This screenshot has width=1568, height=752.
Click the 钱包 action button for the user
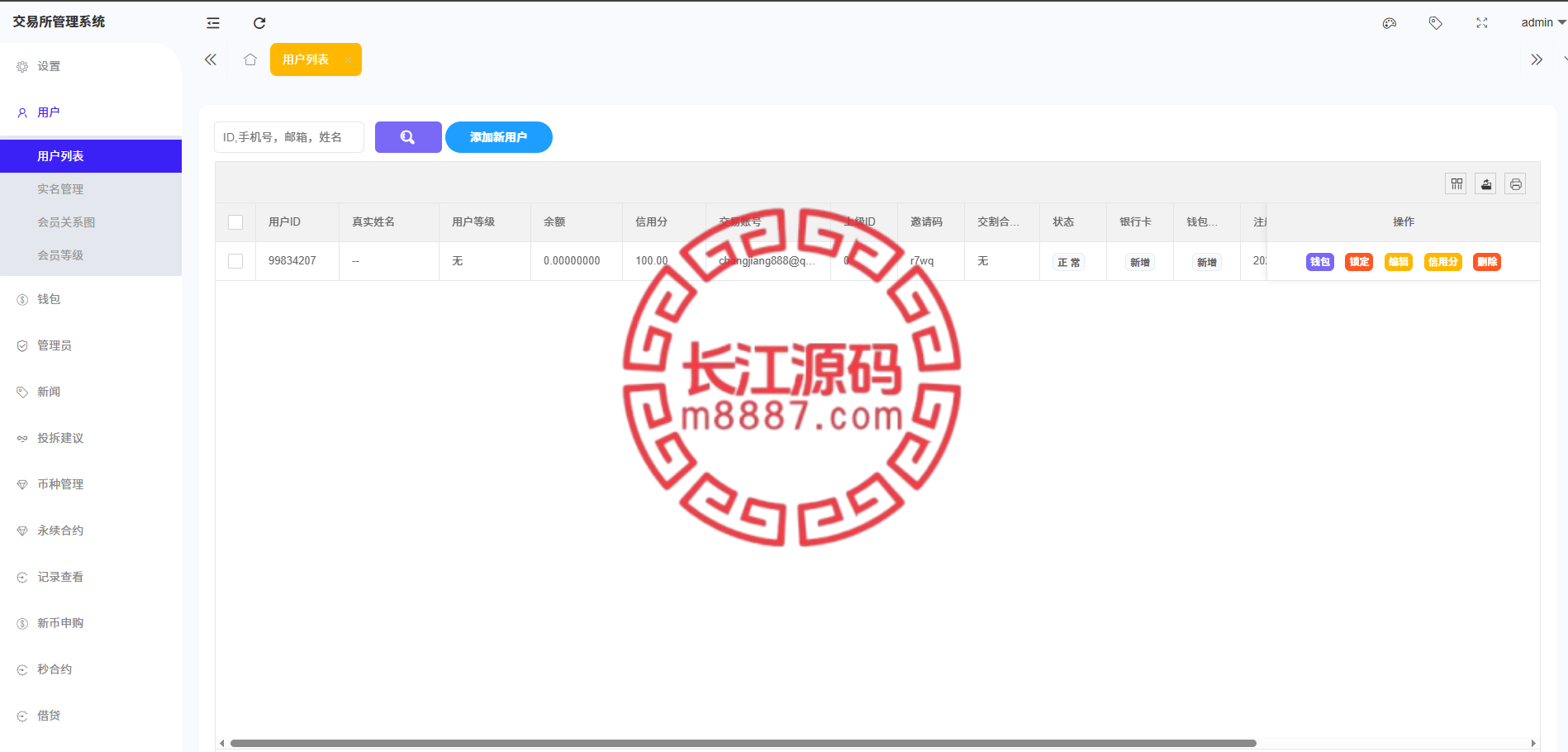[x=1320, y=262]
